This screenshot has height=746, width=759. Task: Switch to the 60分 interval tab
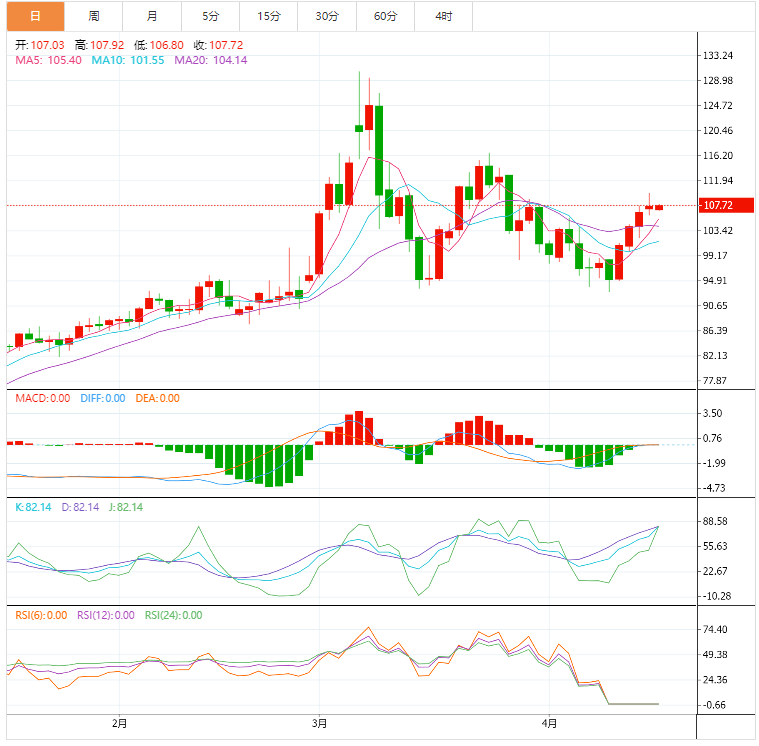point(385,16)
